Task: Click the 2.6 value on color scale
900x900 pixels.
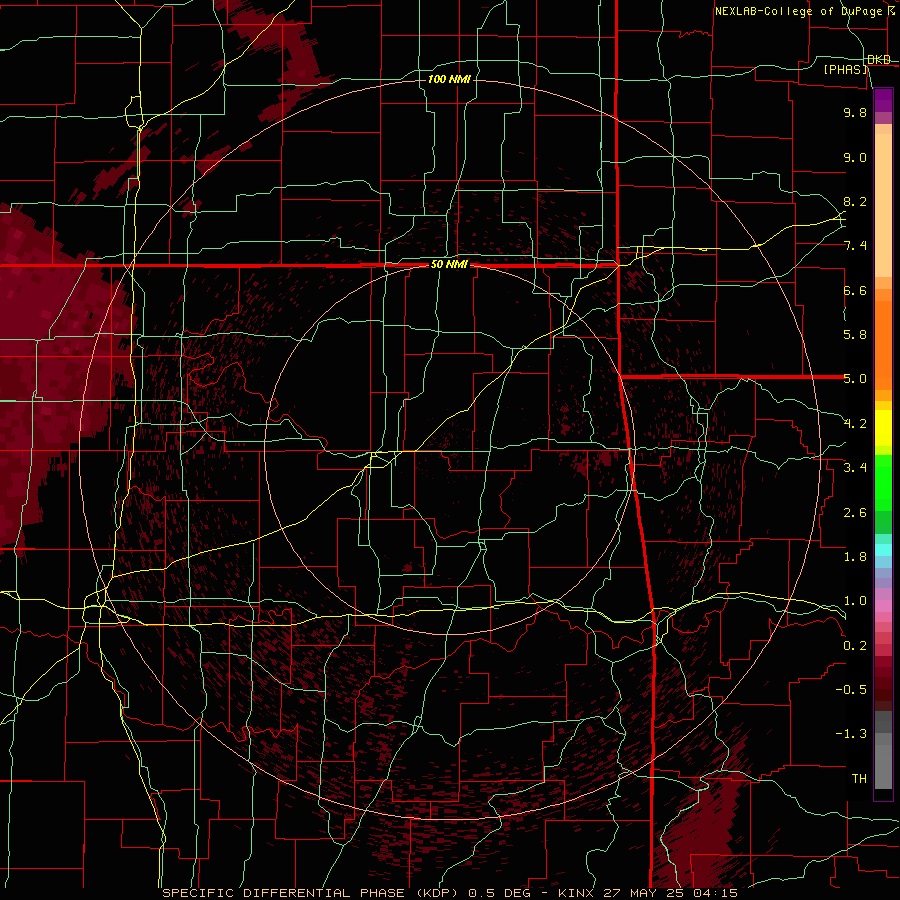Action: 855,513
